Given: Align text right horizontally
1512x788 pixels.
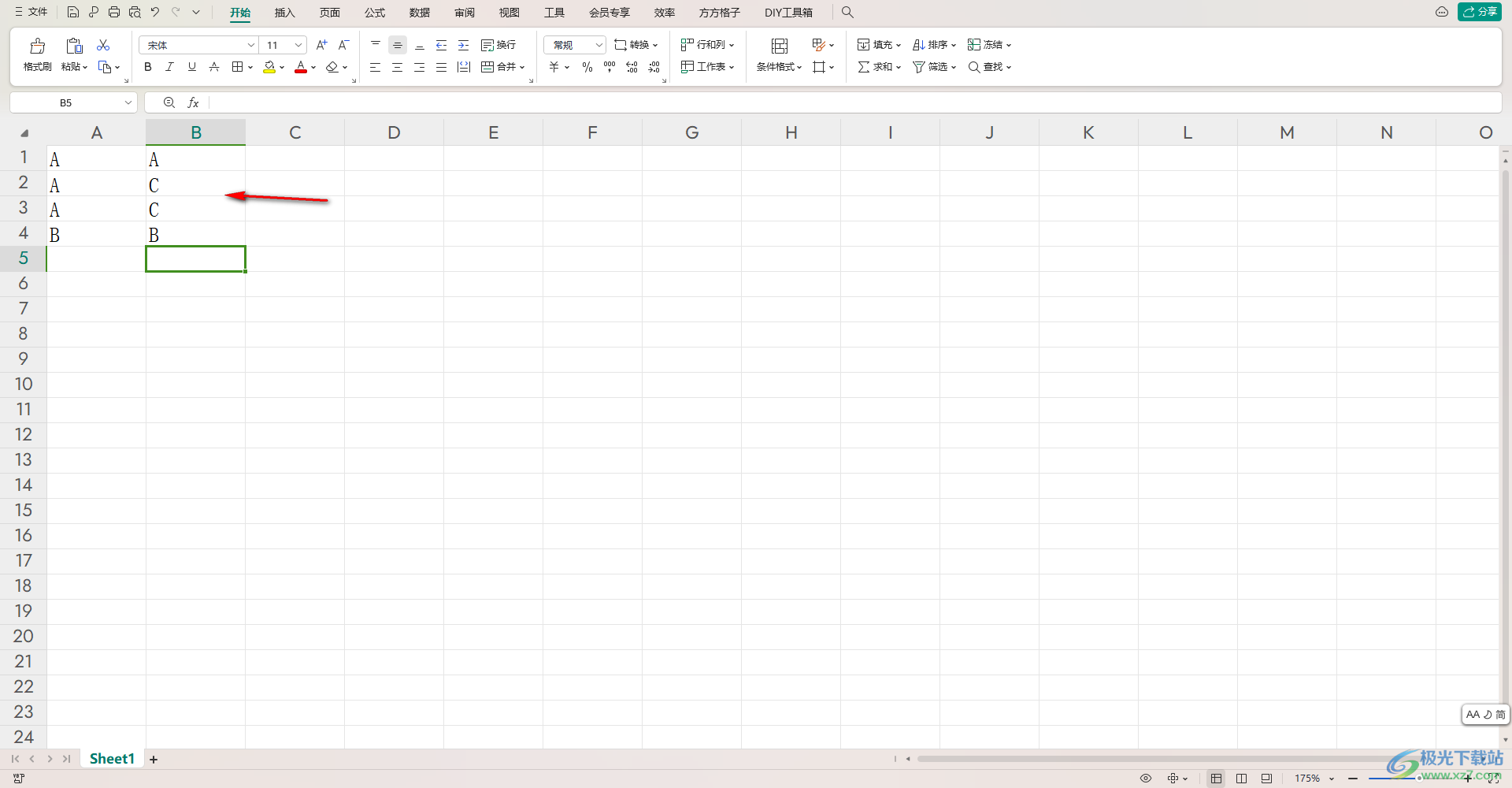Looking at the screenshot, I should (x=420, y=67).
